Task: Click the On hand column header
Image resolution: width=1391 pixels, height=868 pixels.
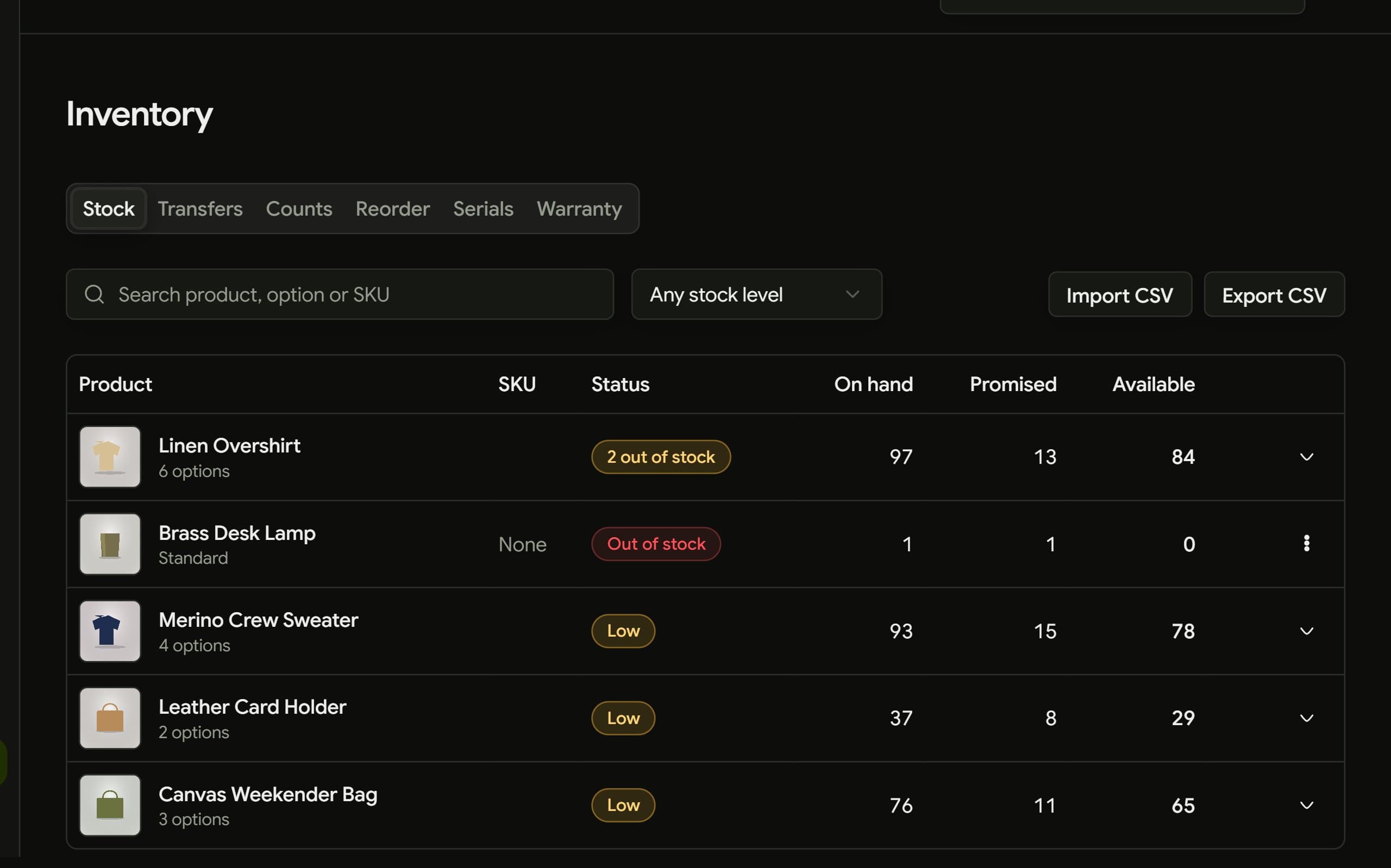Action: [x=873, y=384]
